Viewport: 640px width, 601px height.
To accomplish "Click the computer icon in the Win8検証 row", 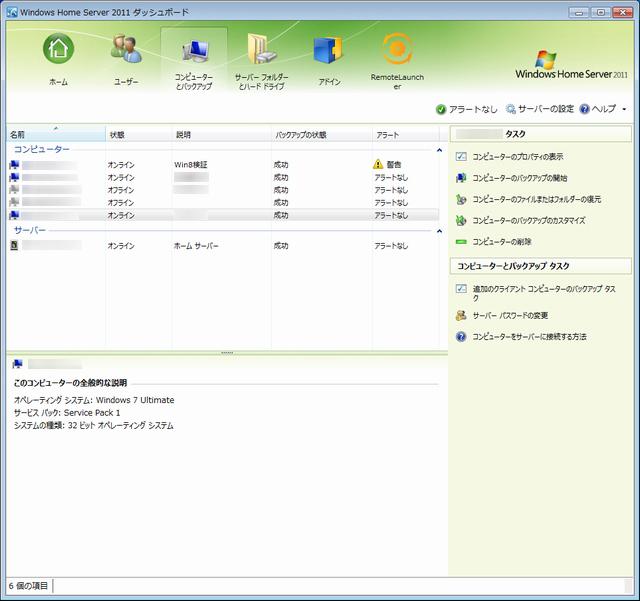I will [14, 165].
